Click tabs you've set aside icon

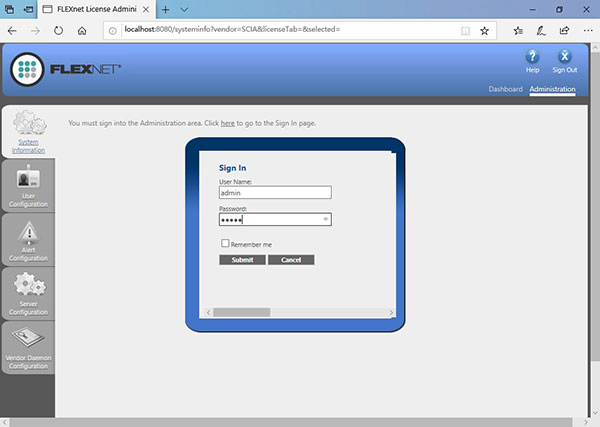click(10, 10)
